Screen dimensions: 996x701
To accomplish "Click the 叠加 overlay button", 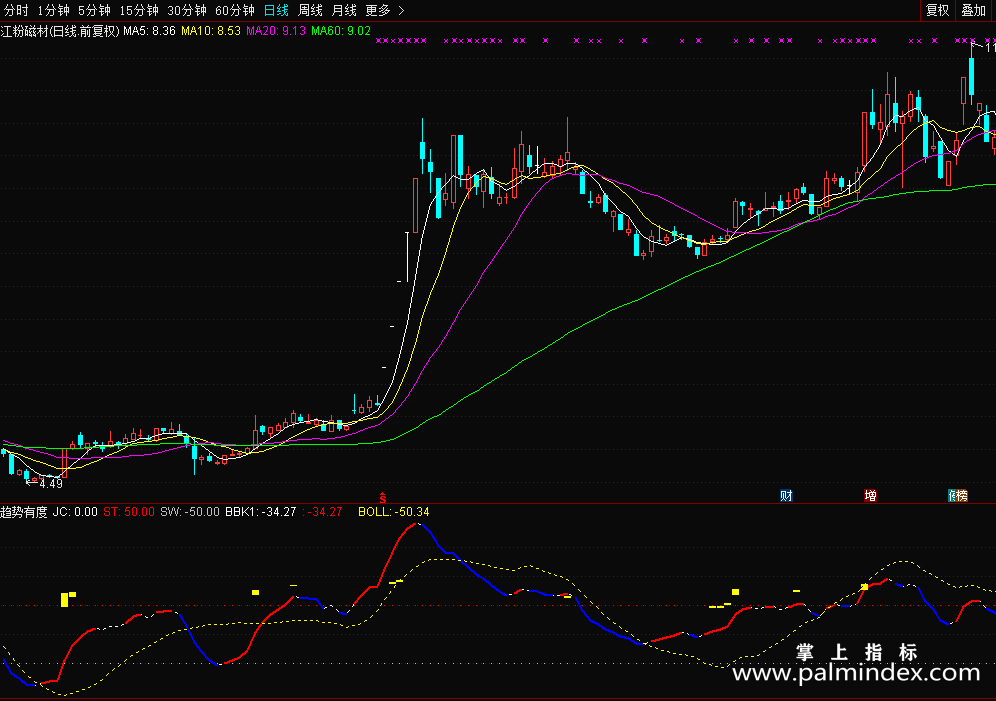I will pos(973,10).
